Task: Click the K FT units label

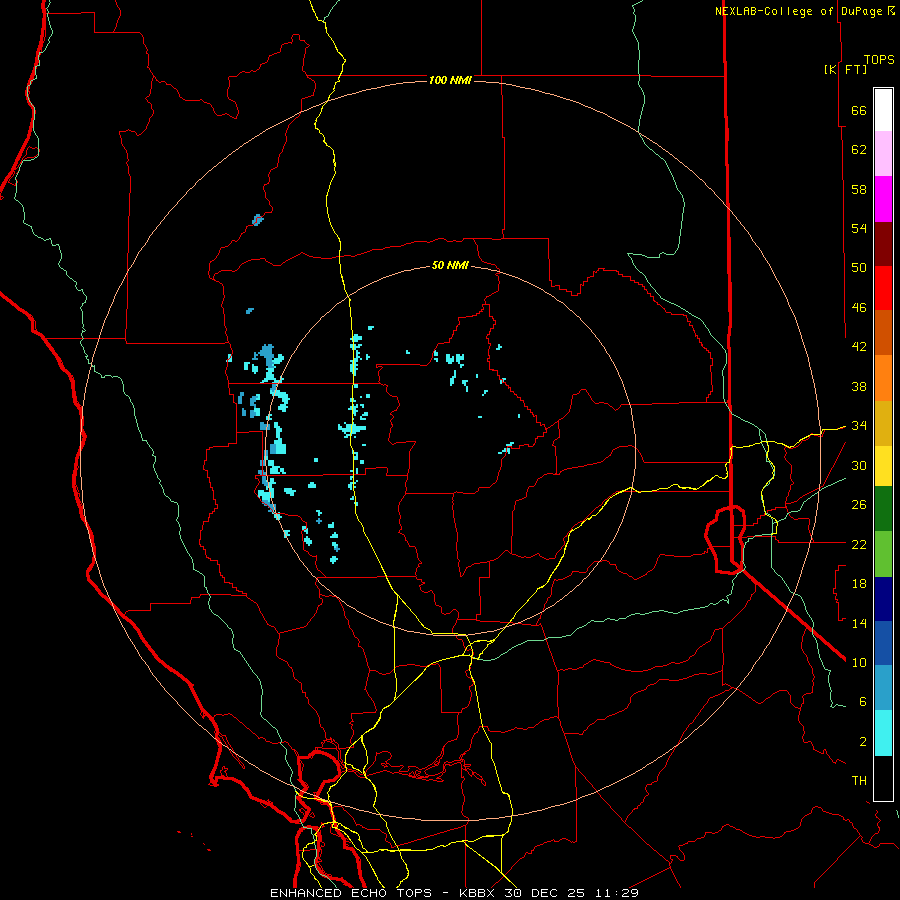Action: tap(845, 69)
